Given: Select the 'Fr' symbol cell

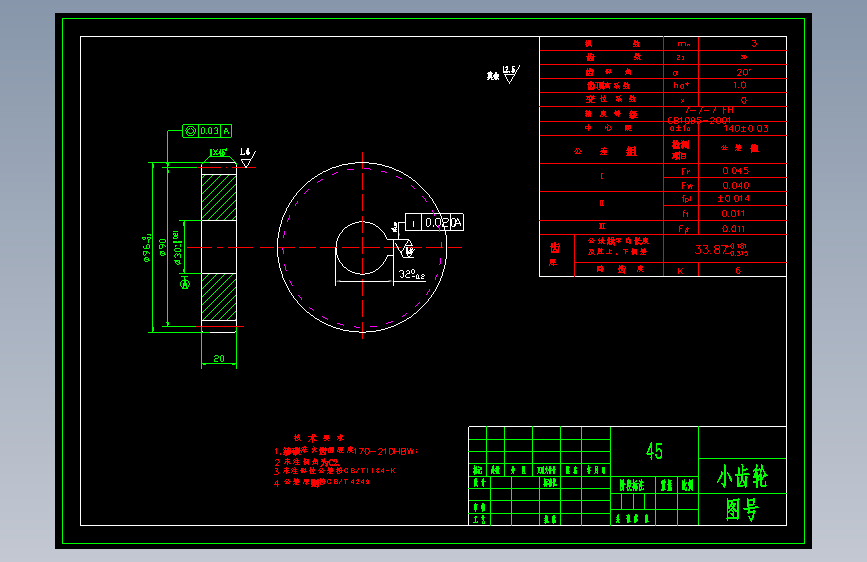Looking at the screenshot, I should 686,171.
